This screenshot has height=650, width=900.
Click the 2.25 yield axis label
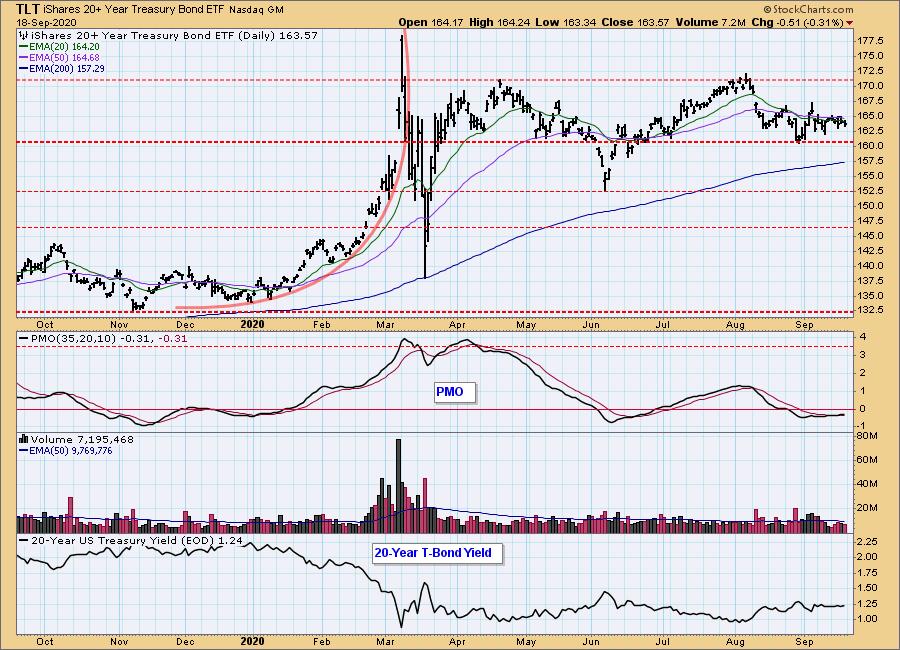[x=867, y=542]
